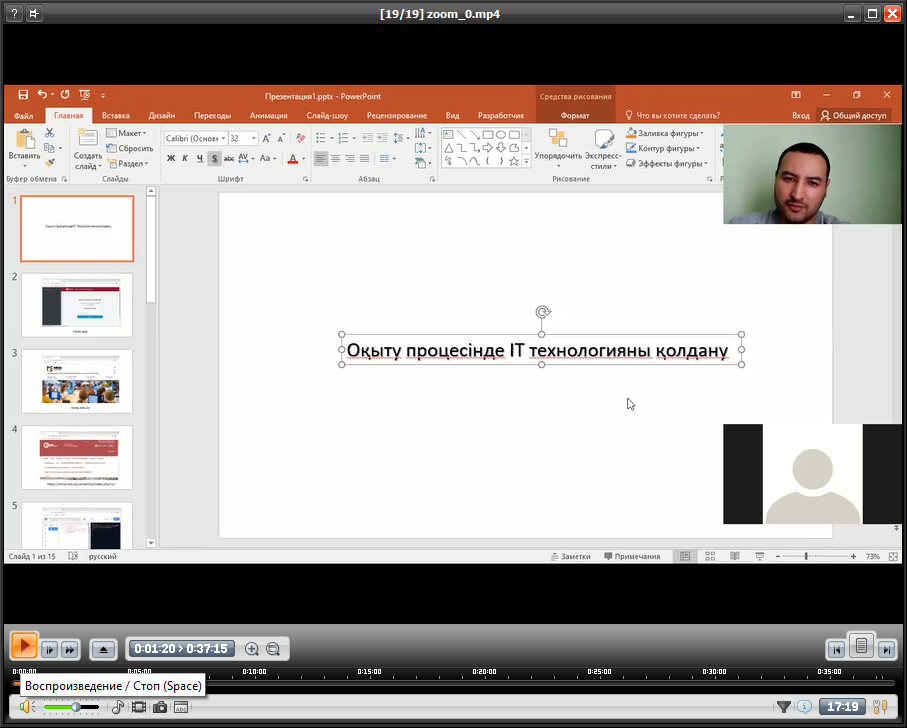This screenshot has width=907, height=728.
Task: Click the Заметки notes button in status bar
Action: tap(571, 556)
